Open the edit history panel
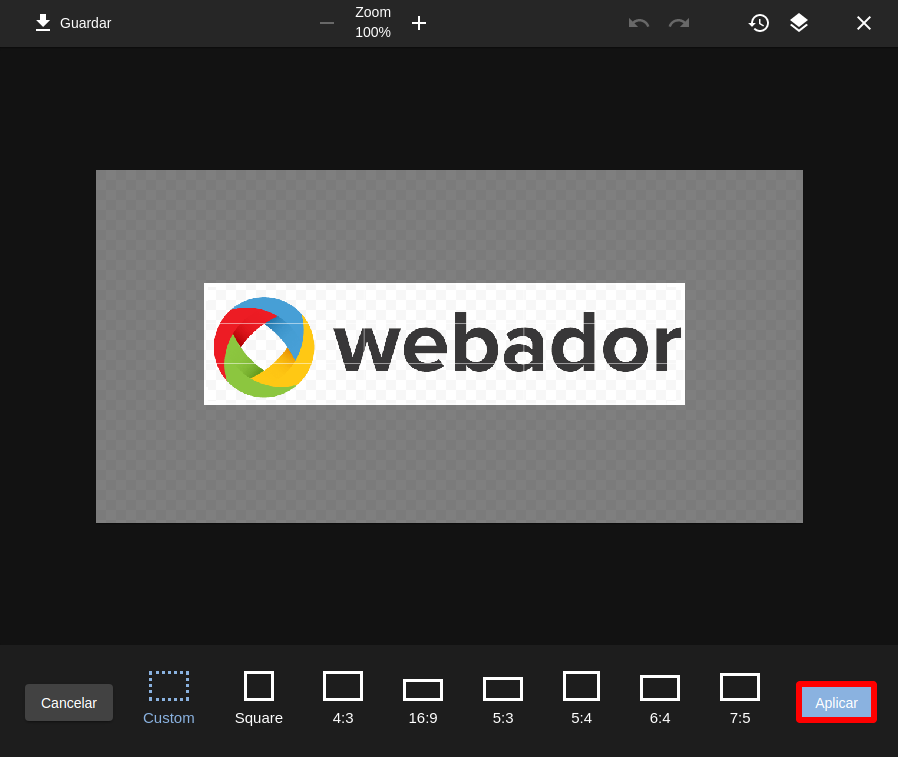 click(759, 23)
